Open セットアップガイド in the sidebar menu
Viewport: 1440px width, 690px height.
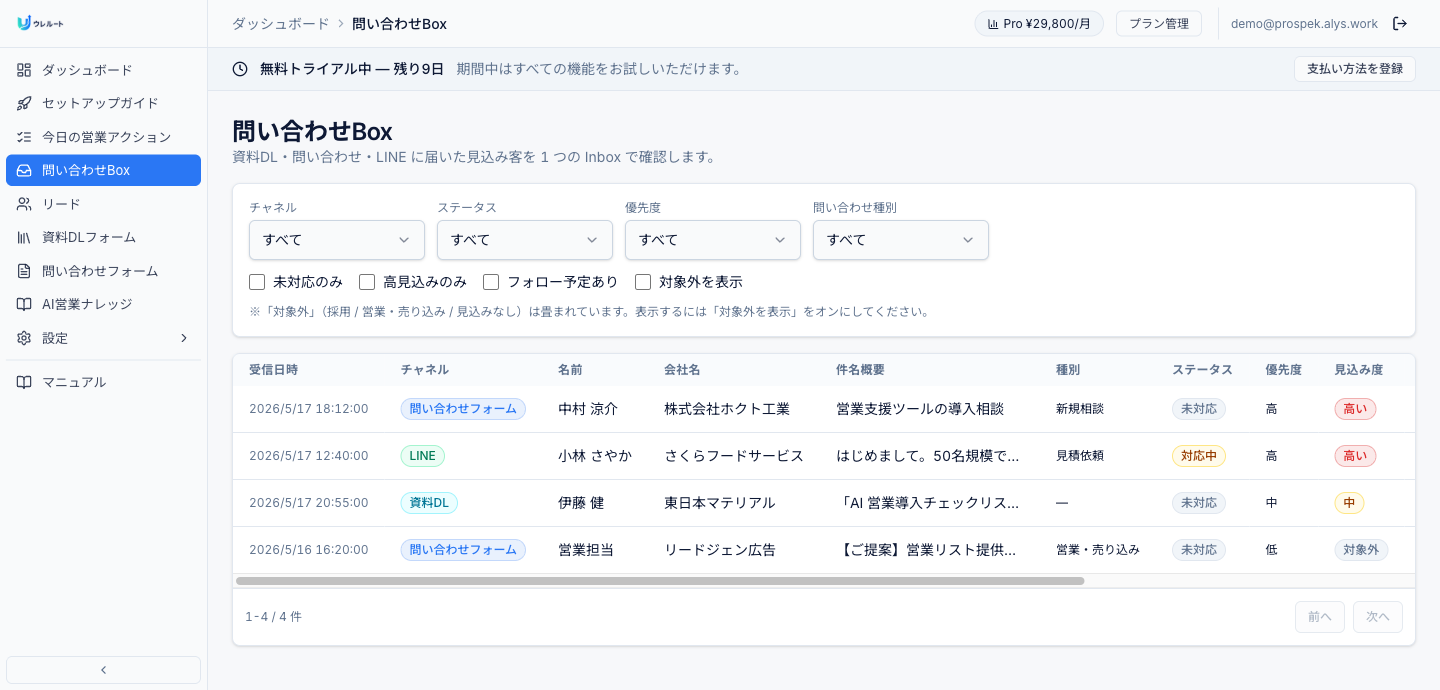point(103,103)
